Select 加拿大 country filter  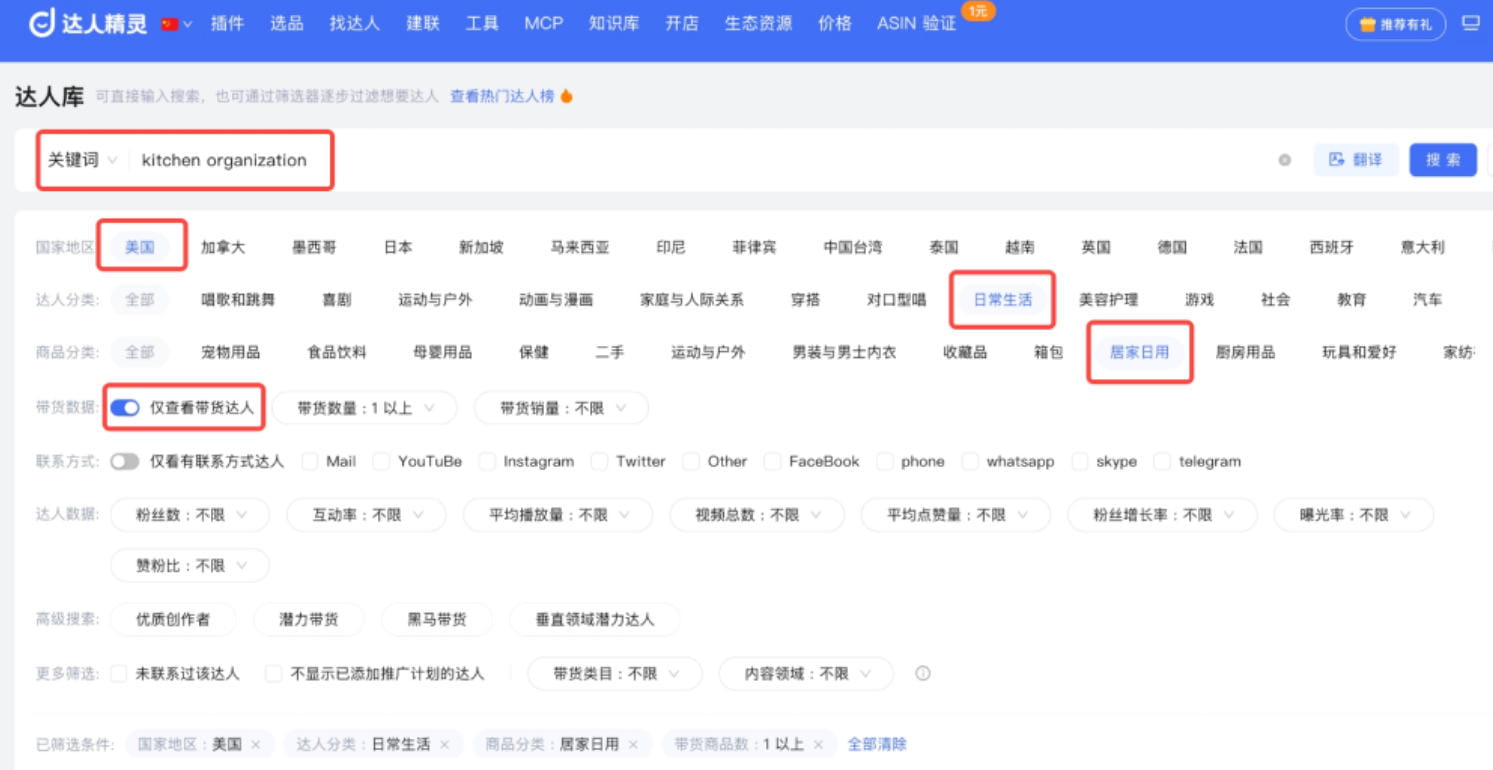pos(223,247)
